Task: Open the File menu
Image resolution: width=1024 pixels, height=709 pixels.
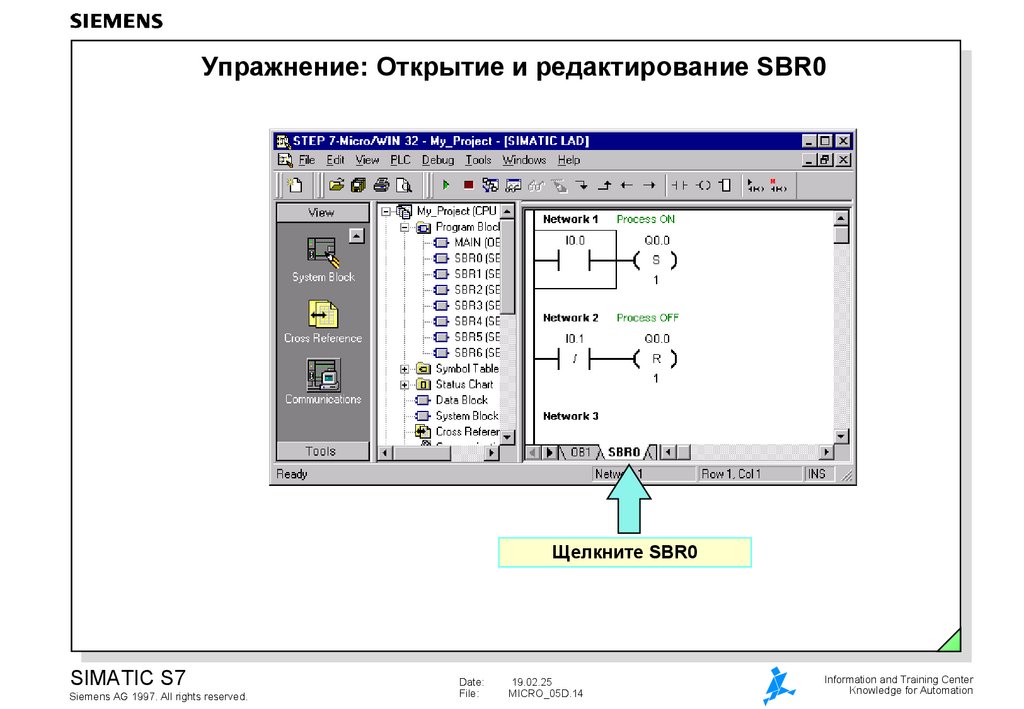Action: pyautogui.click(x=307, y=160)
